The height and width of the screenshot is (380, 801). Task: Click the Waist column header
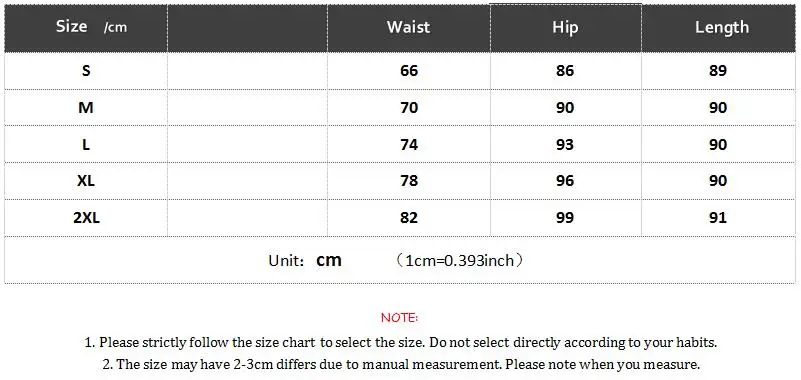pos(408,27)
